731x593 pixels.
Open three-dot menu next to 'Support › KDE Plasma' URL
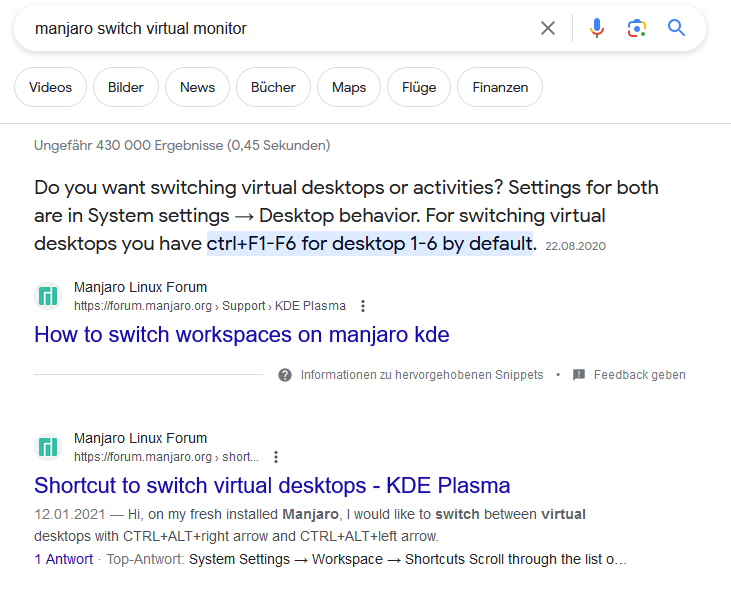click(363, 306)
